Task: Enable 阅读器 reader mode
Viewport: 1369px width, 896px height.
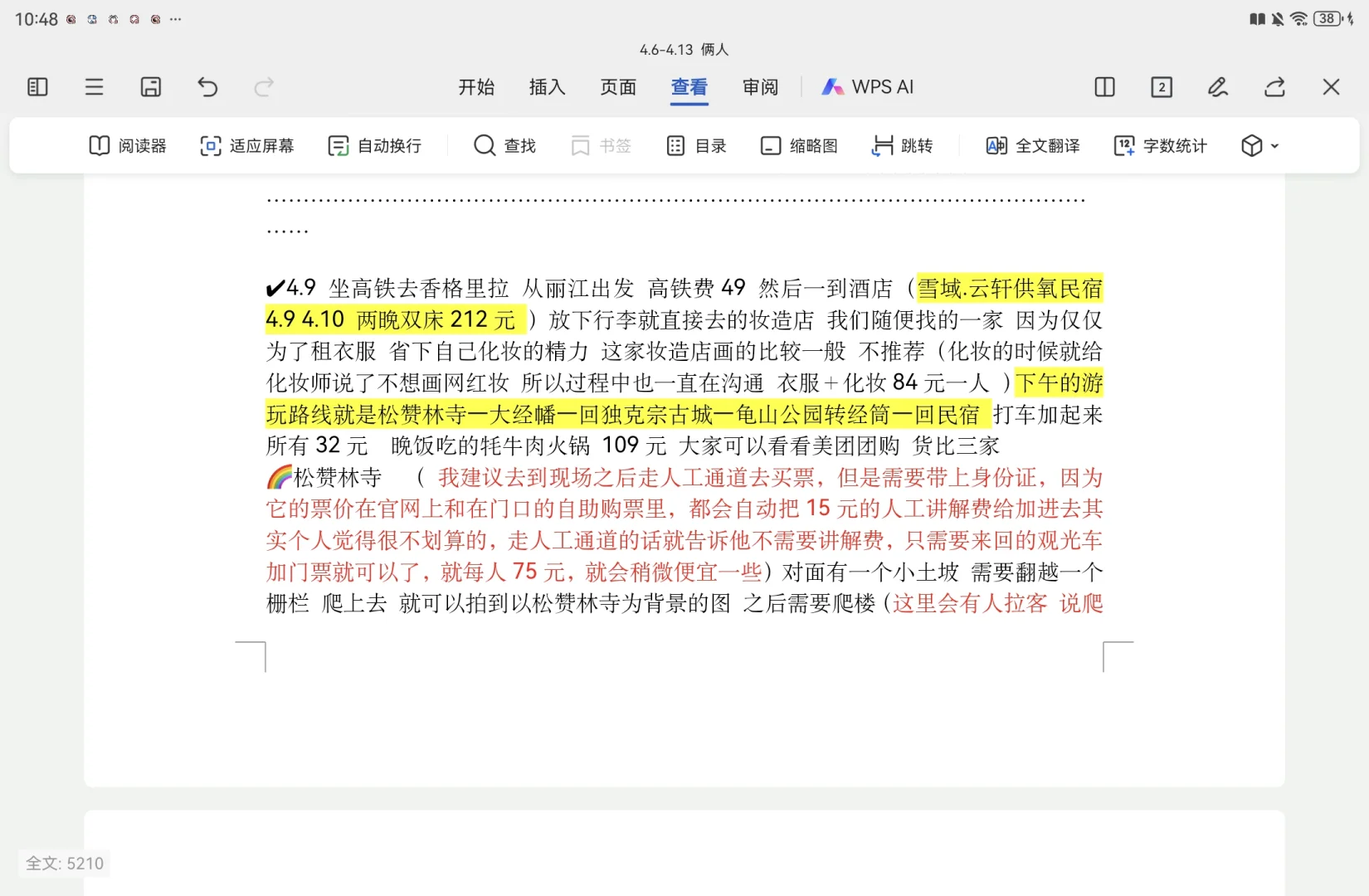Action: click(129, 145)
